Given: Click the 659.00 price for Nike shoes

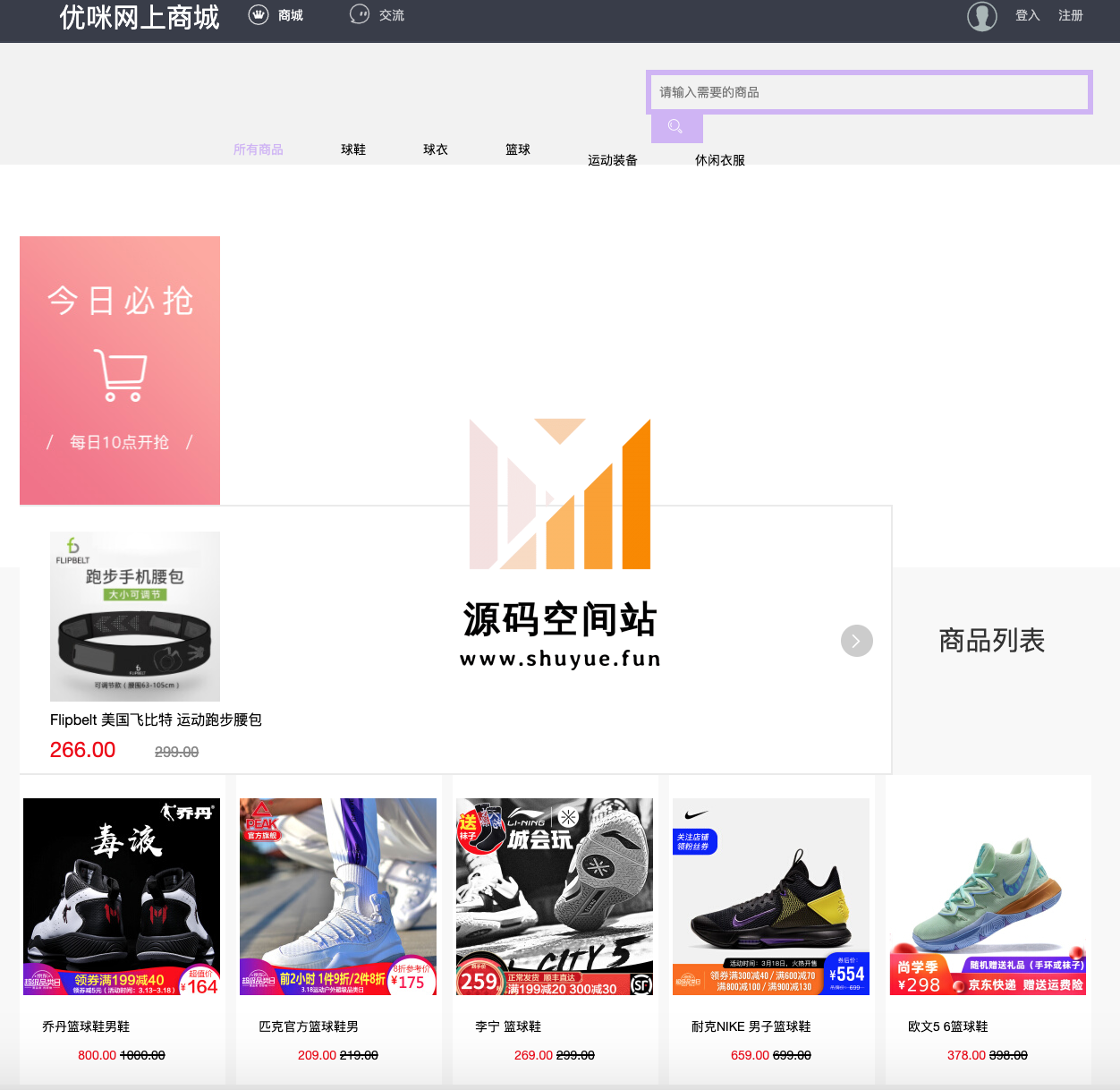Looking at the screenshot, I should point(750,1055).
